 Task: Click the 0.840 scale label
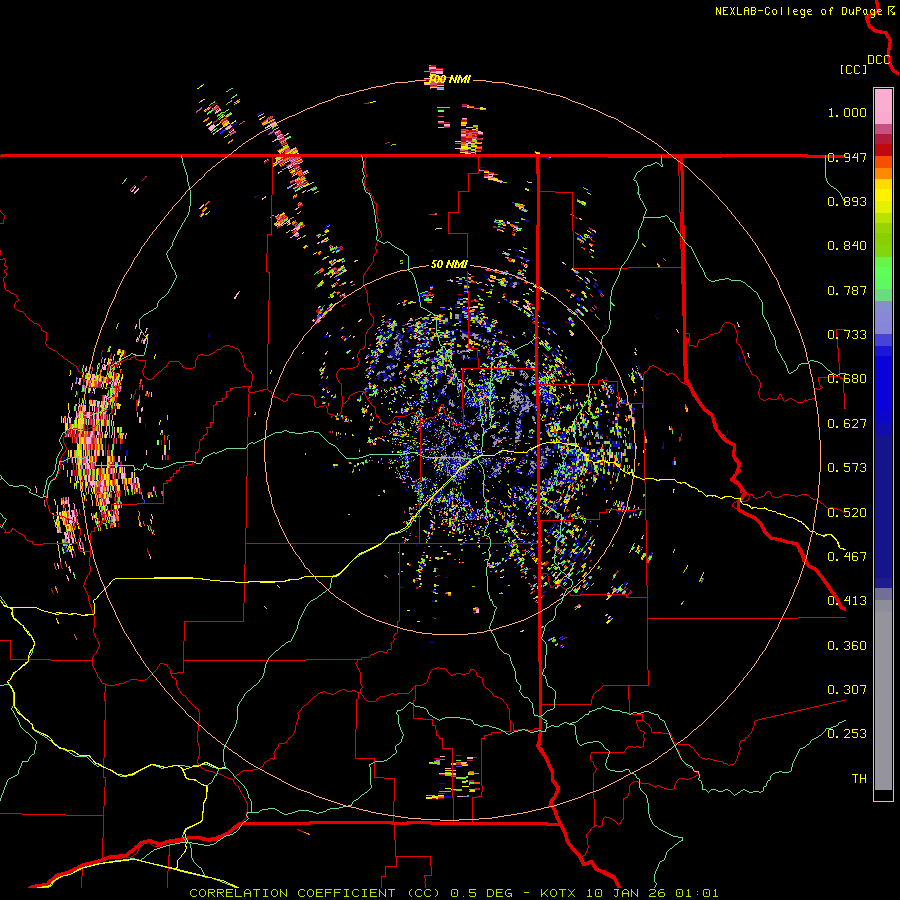click(x=847, y=246)
